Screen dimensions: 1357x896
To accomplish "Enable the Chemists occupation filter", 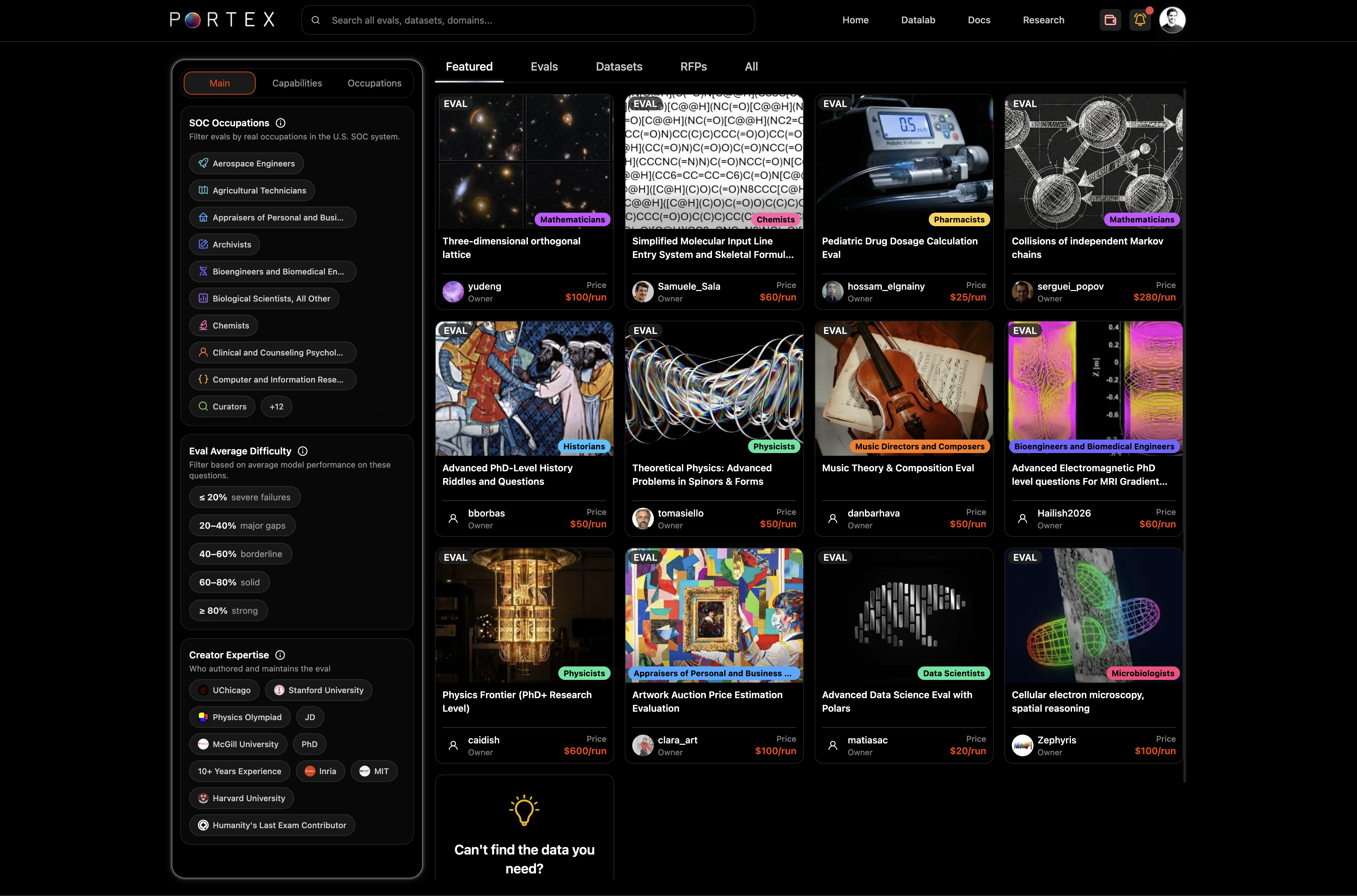I will coord(224,326).
